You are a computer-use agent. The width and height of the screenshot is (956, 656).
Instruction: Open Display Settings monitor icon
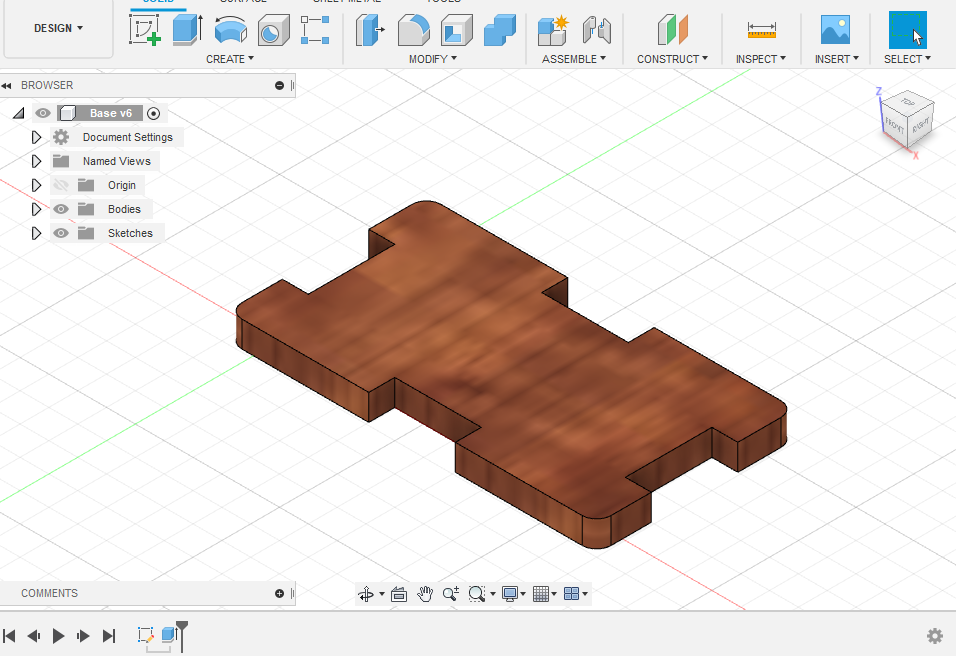pos(510,594)
